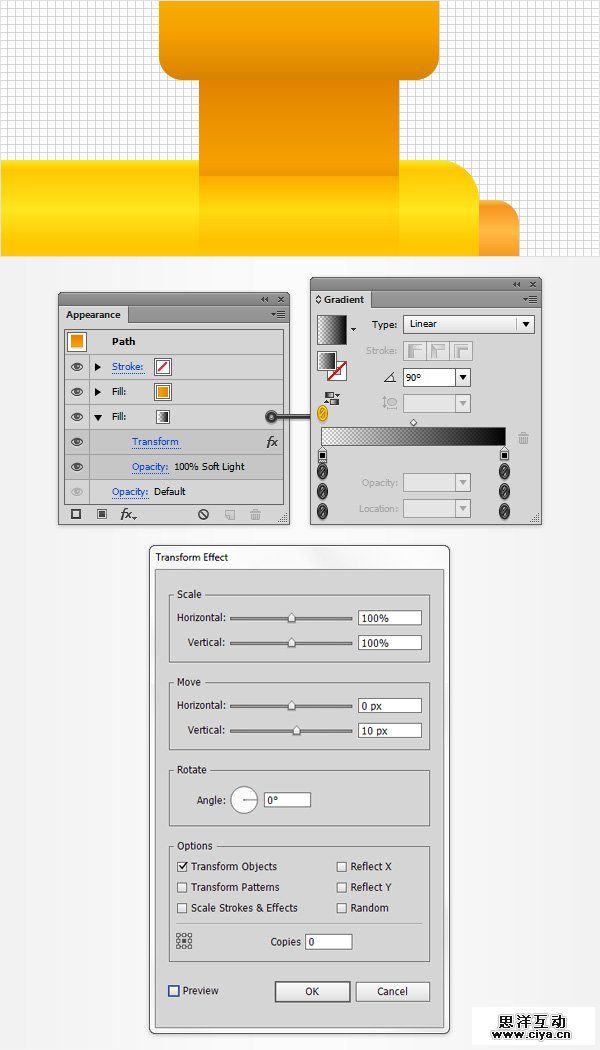The height and width of the screenshot is (1050, 600).
Task: Select the first Stroke gradient option icon
Action: (x=414, y=350)
